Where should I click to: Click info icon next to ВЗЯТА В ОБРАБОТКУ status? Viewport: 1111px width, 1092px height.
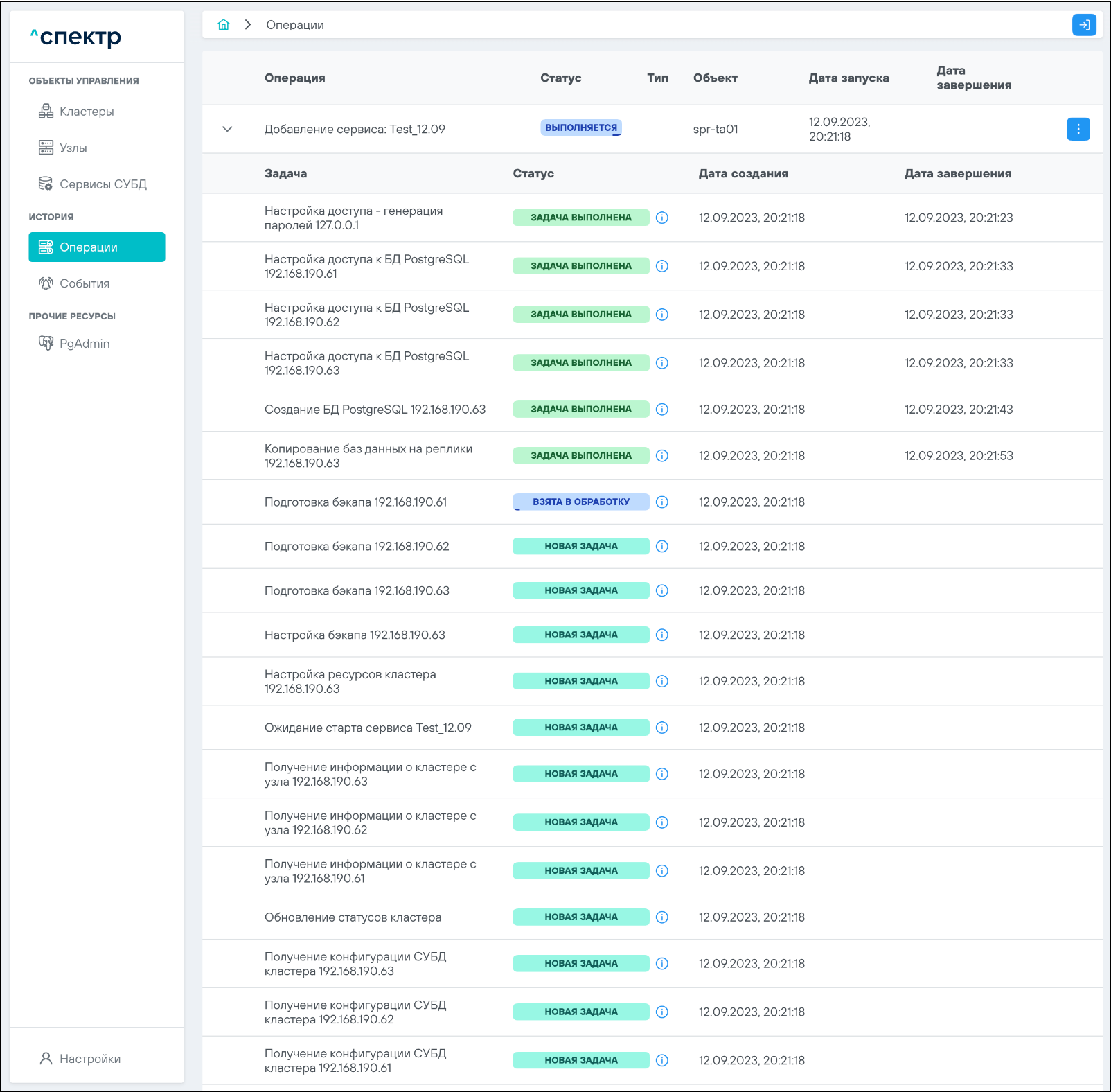pos(662,502)
